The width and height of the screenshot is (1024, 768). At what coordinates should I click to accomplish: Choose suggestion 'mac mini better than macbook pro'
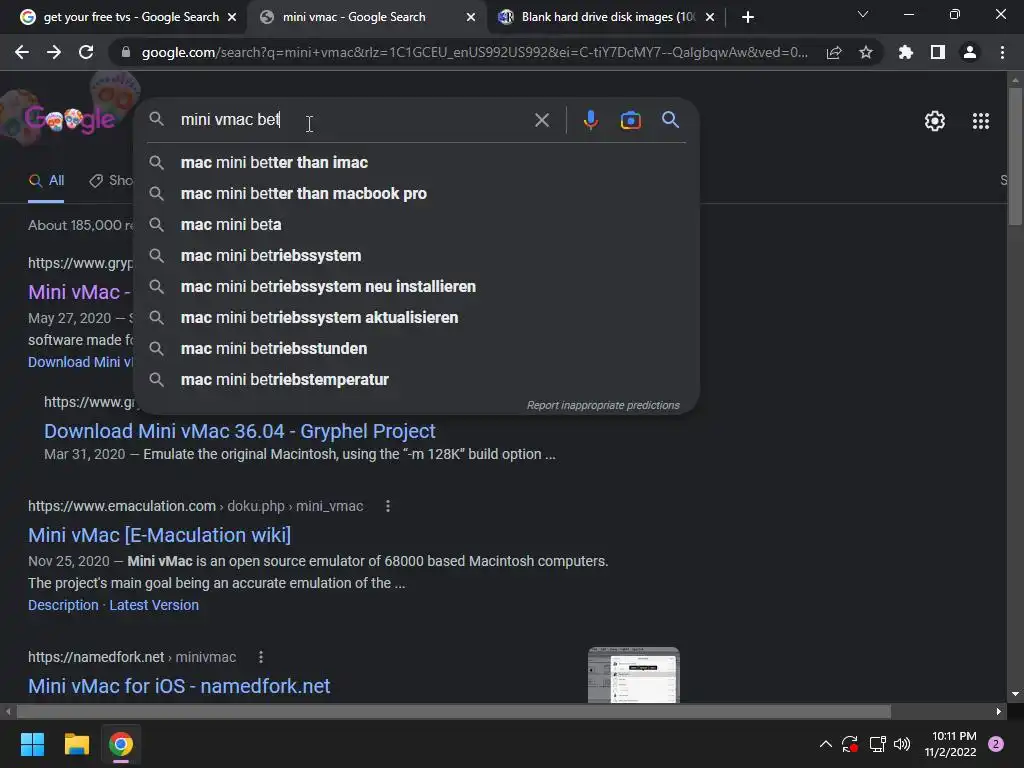416,194
